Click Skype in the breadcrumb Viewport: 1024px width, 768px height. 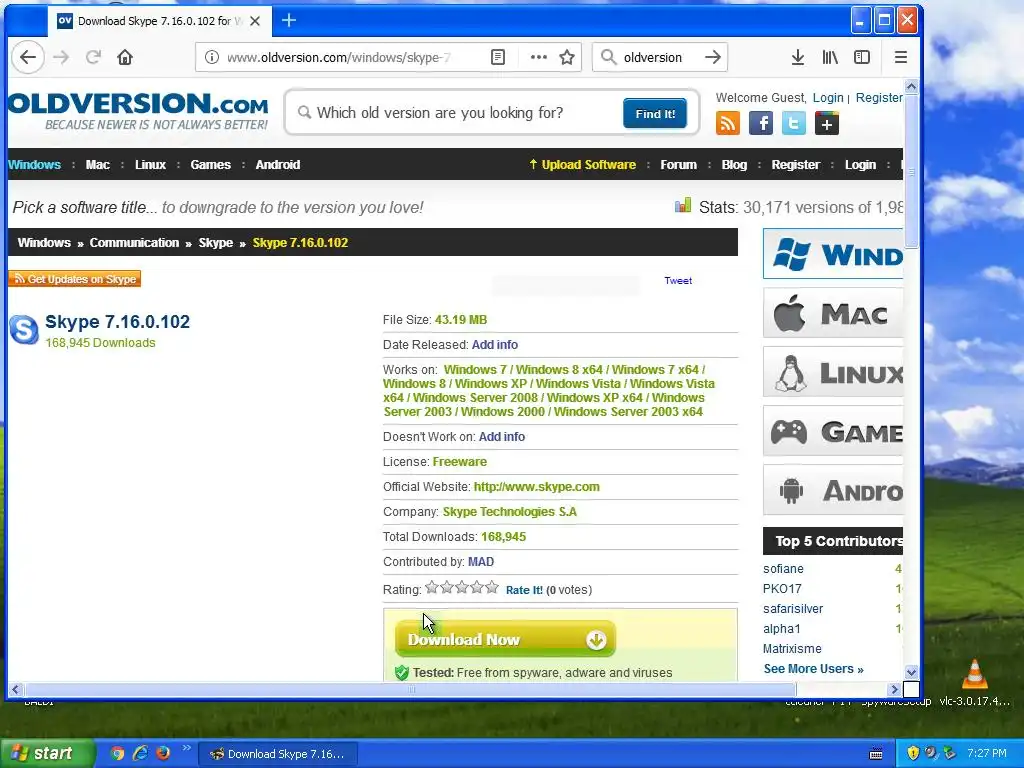point(216,242)
